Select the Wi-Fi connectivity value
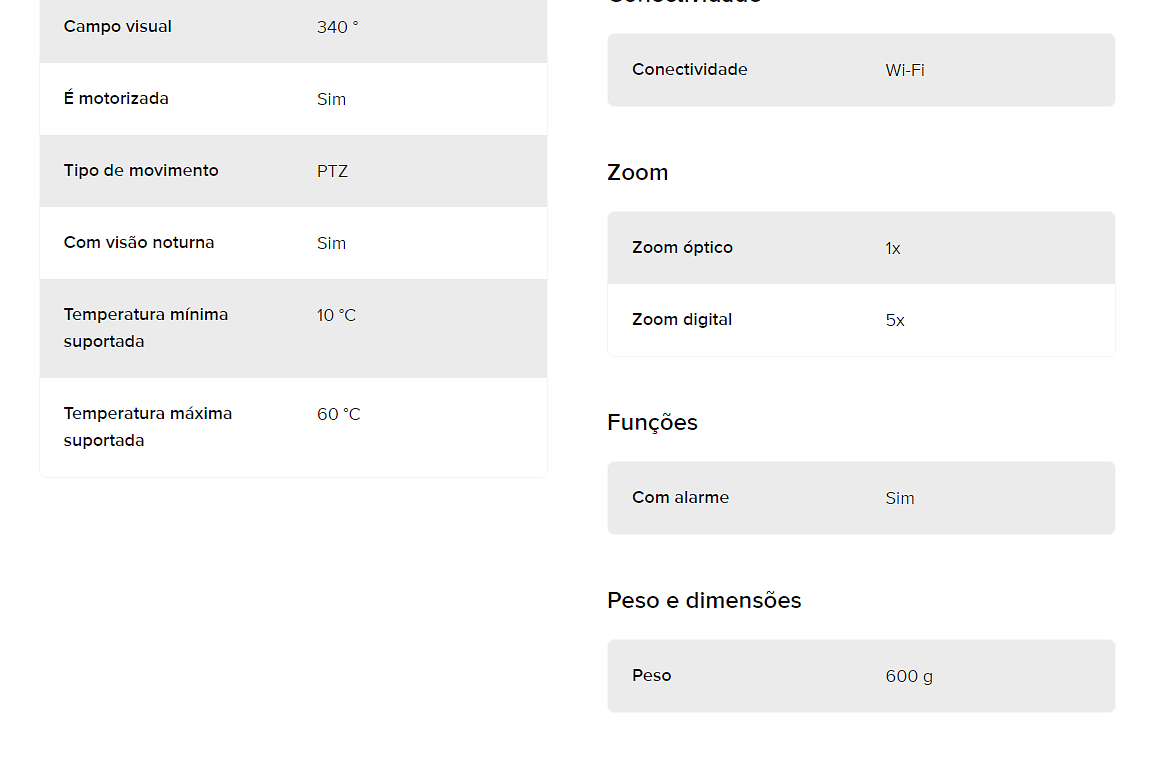This screenshot has width=1152, height=758. click(x=905, y=71)
